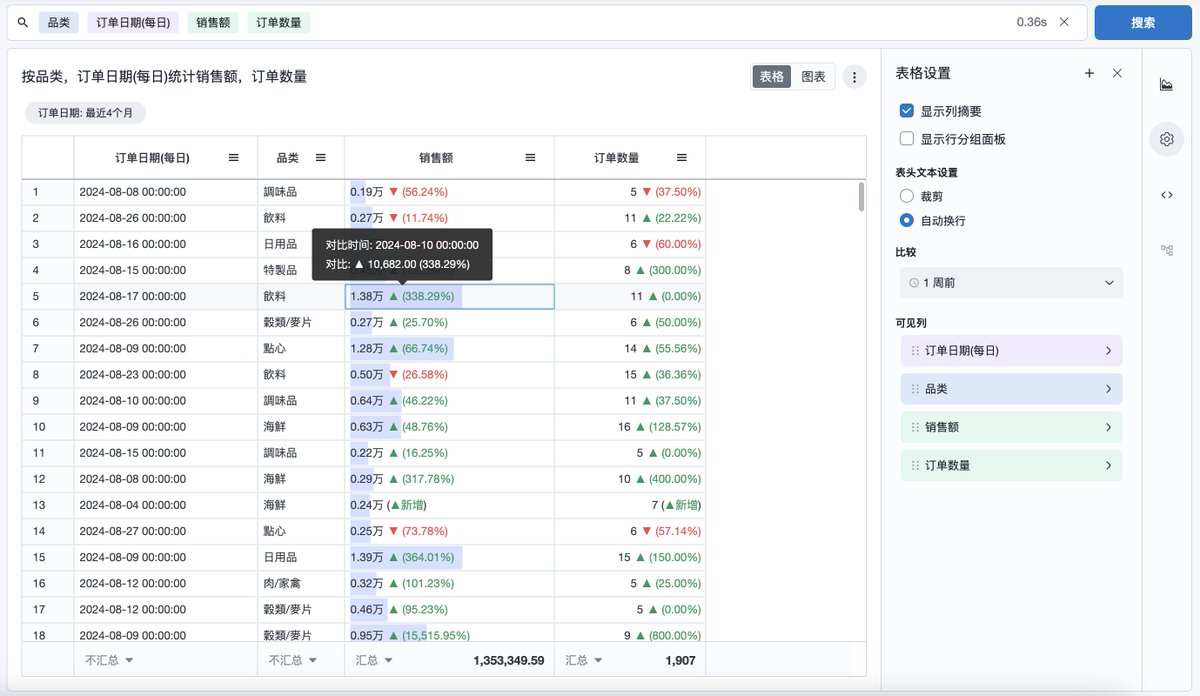Click the 0.36s query time label
Viewport: 1200px width, 696px height.
click(x=1032, y=22)
